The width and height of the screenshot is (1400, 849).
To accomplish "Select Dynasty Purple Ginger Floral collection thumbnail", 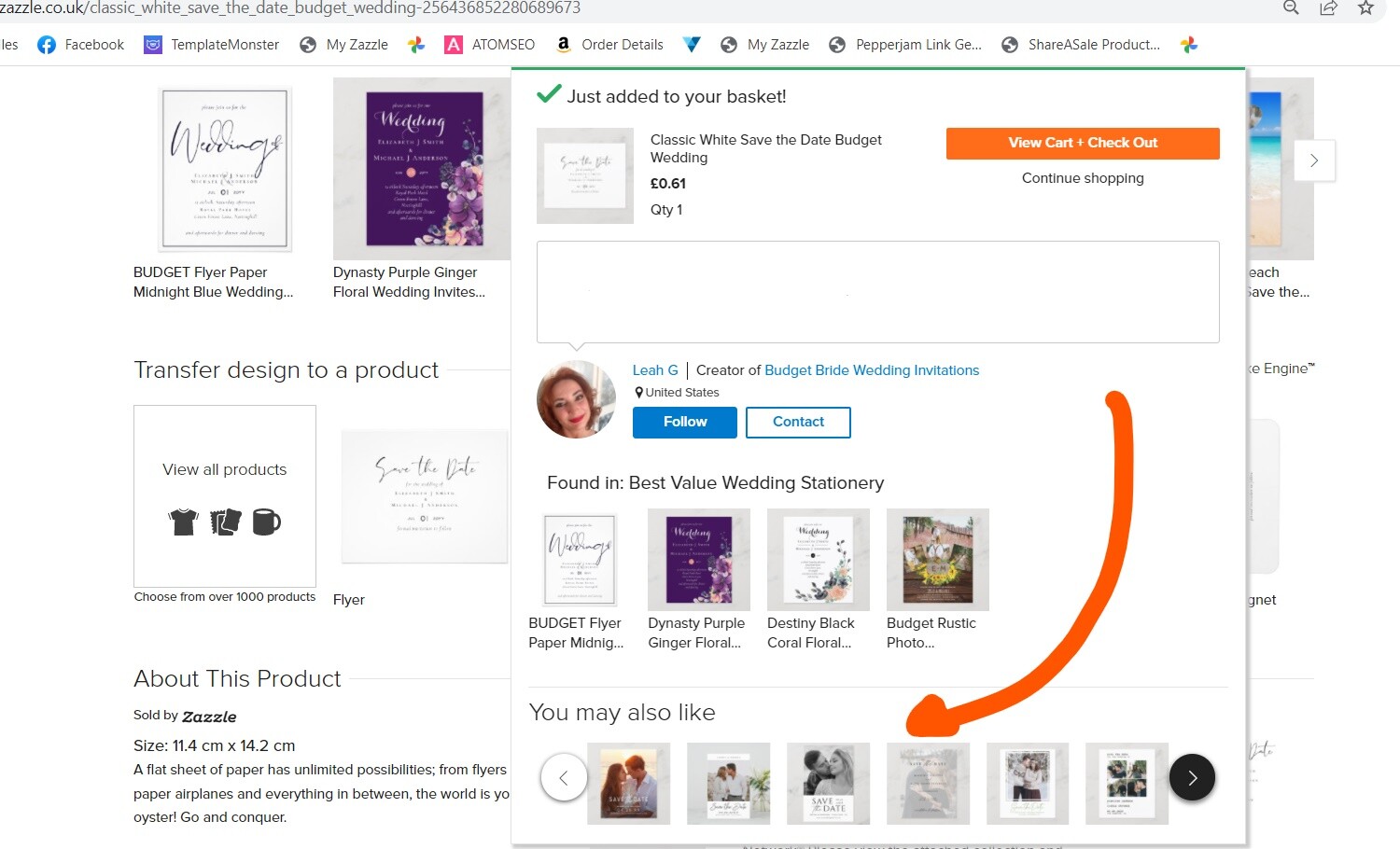I will (x=699, y=560).
